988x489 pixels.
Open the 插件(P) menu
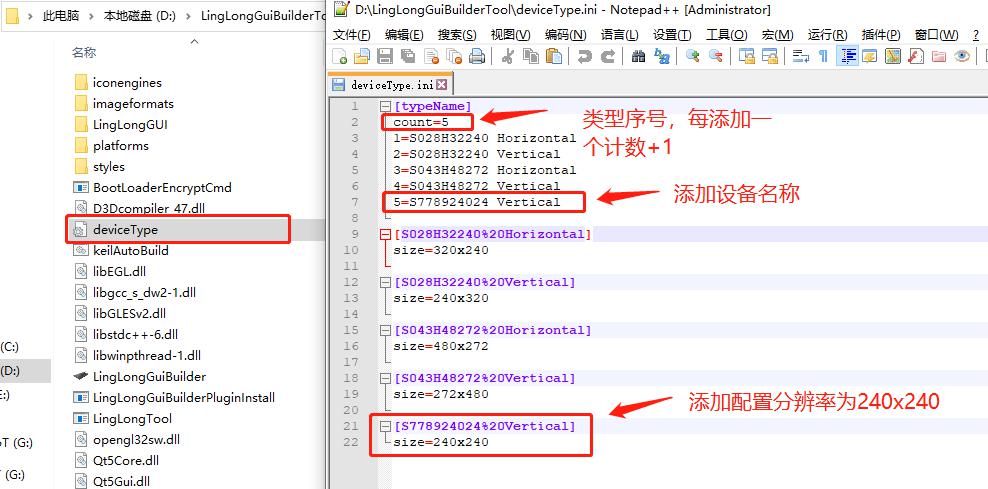tap(880, 35)
